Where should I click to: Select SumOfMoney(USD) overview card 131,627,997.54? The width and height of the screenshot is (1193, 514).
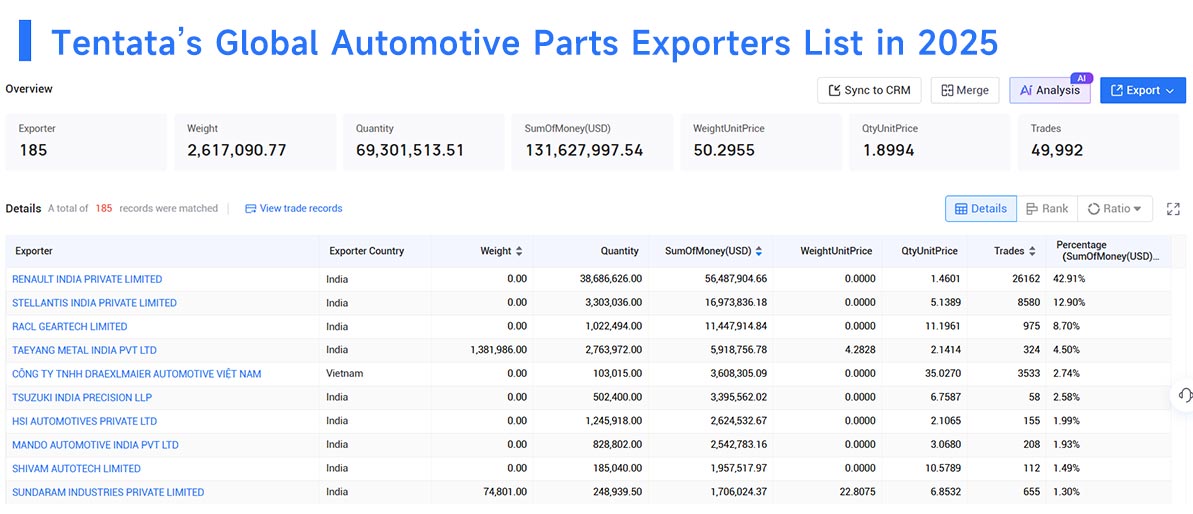593,142
